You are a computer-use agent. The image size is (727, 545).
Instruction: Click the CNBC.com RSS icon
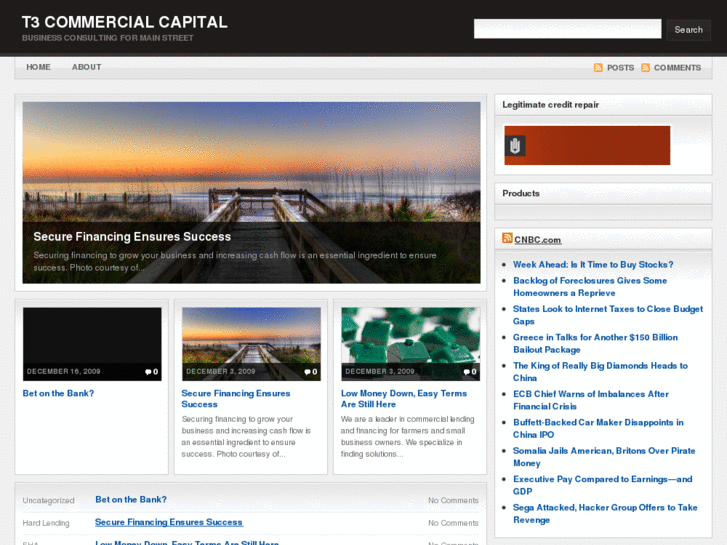click(x=507, y=238)
